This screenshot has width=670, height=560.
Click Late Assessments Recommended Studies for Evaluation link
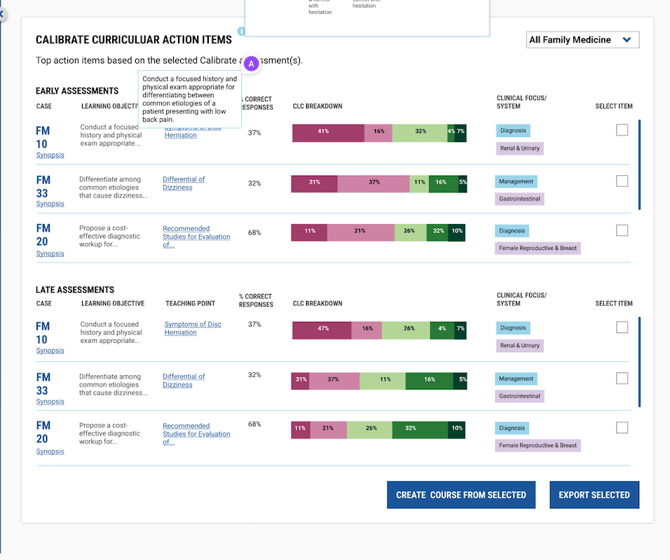point(196,433)
